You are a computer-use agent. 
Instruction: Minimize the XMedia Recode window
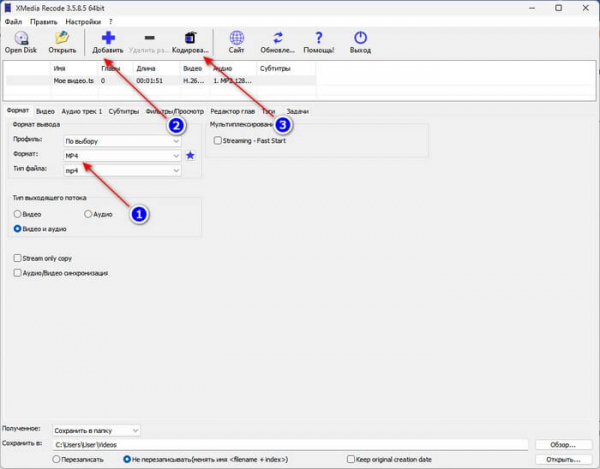(532, 8)
